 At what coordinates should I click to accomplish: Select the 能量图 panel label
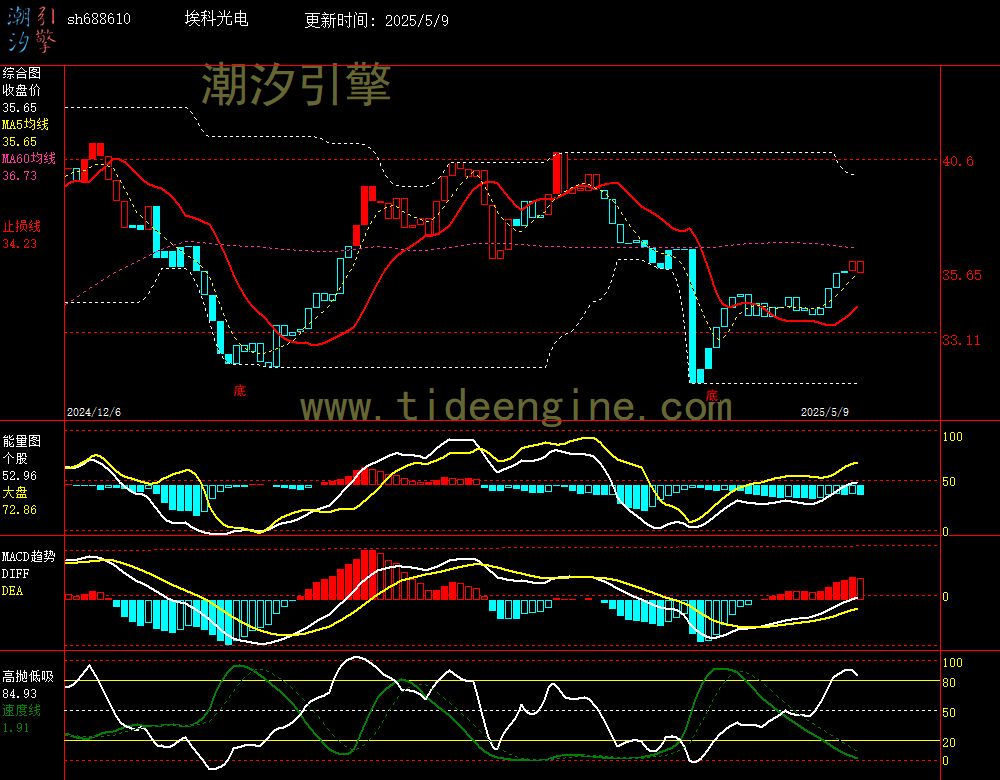click(x=21, y=441)
